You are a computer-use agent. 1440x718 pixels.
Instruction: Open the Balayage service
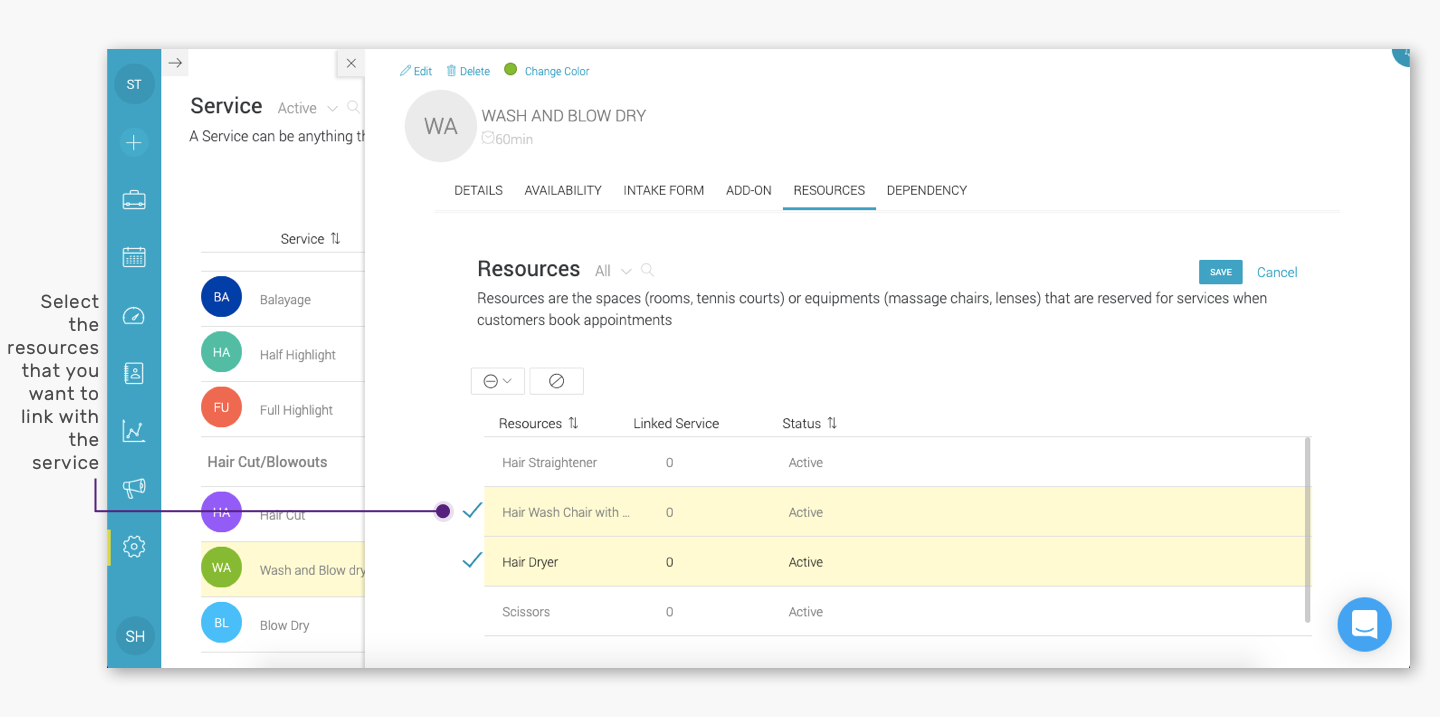[285, 299]
